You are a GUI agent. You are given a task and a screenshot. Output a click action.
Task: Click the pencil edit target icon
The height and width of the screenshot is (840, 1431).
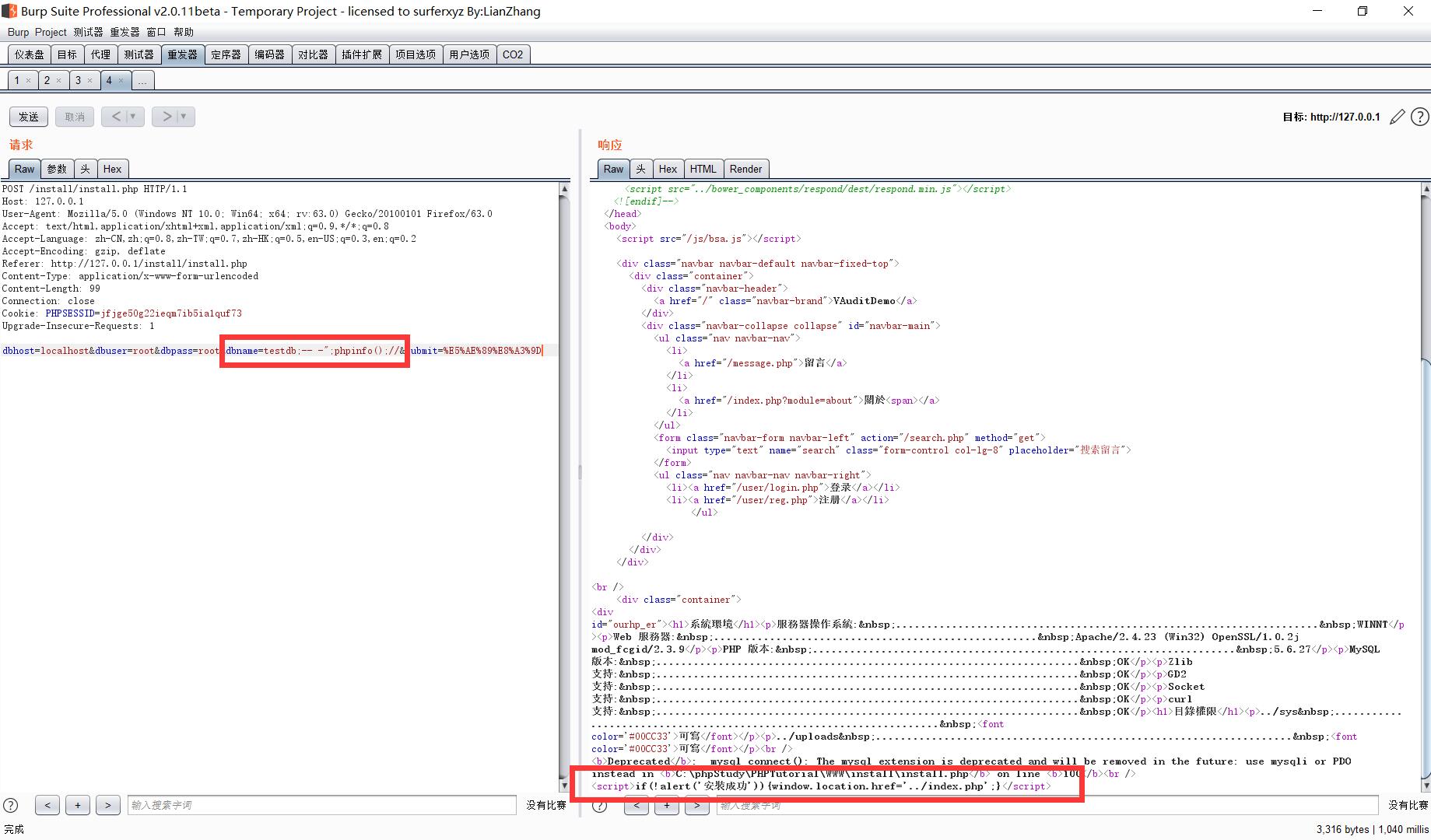1398,117
